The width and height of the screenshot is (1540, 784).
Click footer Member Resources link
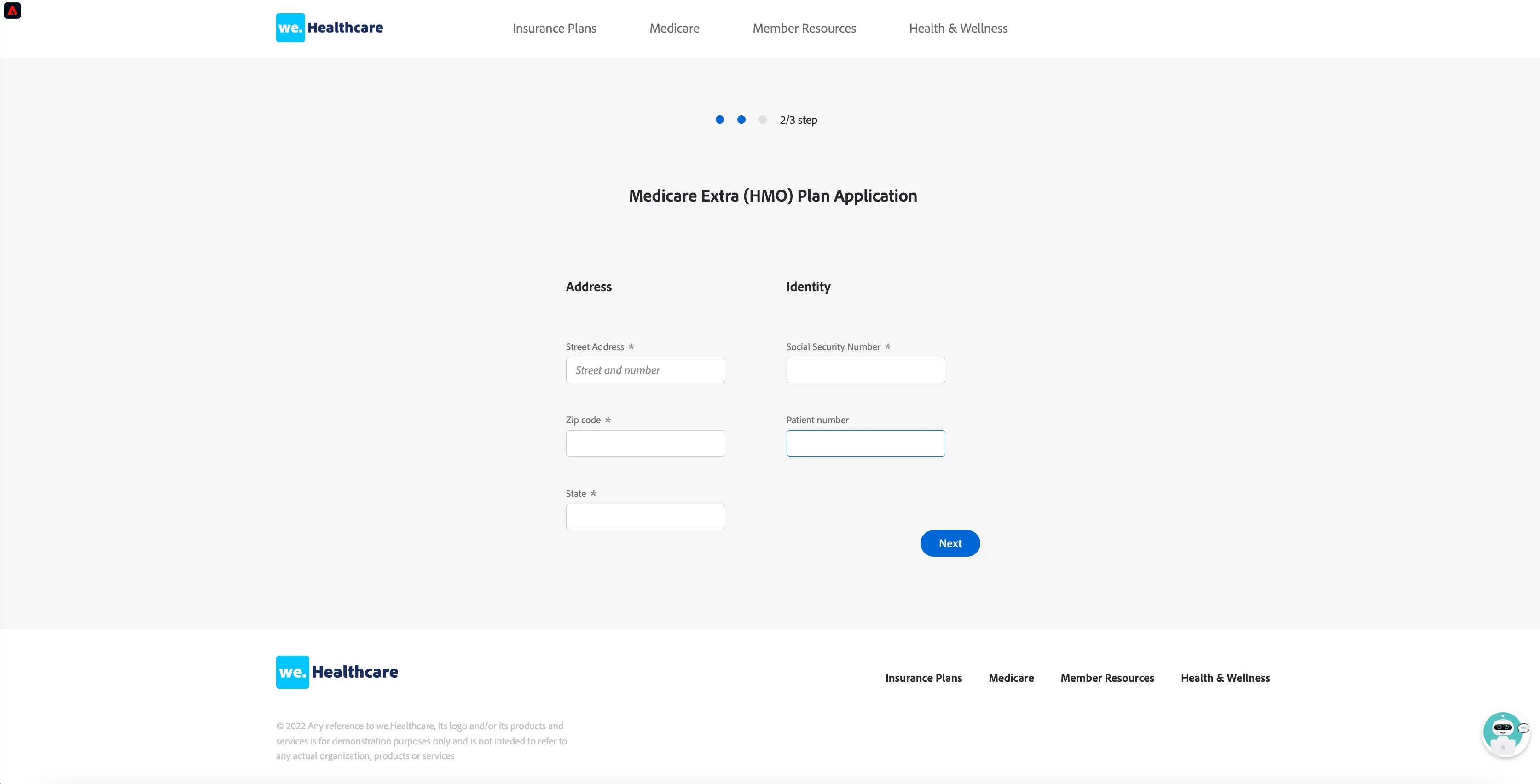click(1107, 678)
